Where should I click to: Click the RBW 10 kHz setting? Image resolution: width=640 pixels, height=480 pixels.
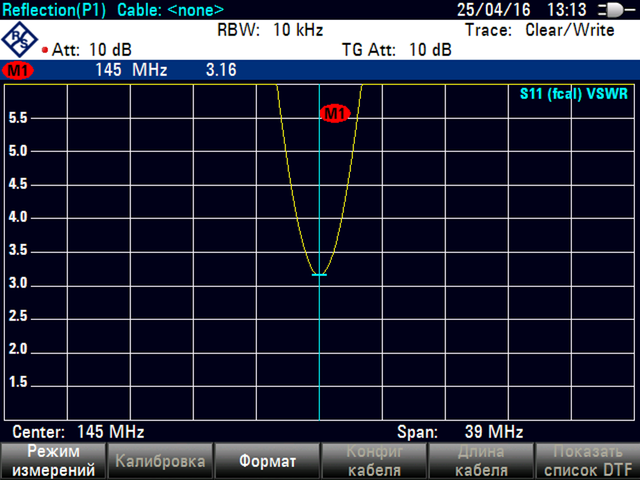269,30
